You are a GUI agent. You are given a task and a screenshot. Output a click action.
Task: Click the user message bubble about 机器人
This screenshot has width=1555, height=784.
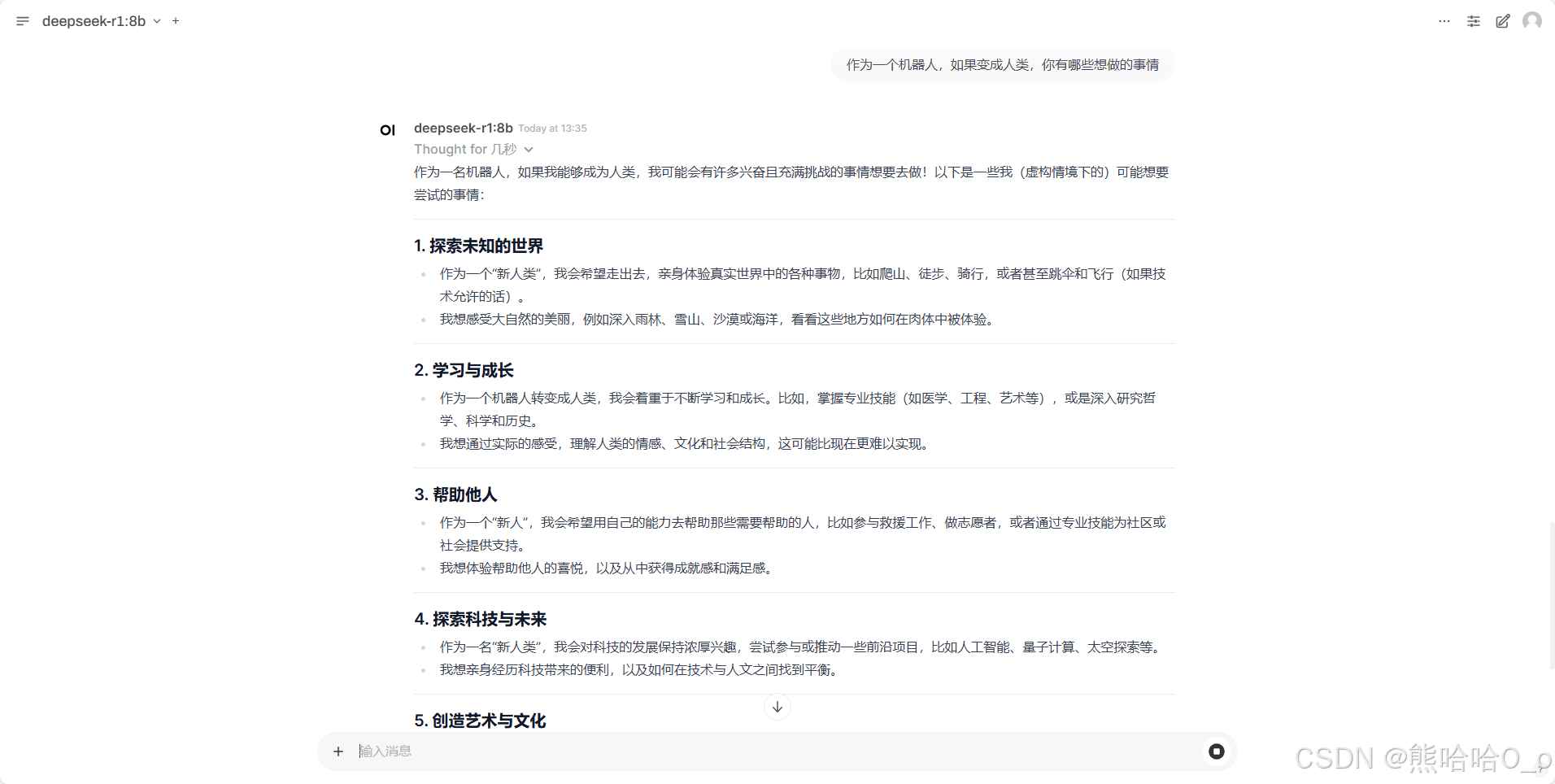pos(1003,65)
